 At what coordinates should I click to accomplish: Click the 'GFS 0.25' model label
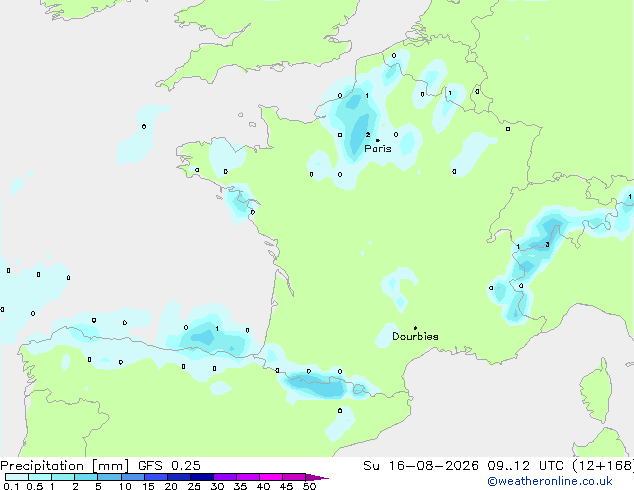(x=169, y=466)
